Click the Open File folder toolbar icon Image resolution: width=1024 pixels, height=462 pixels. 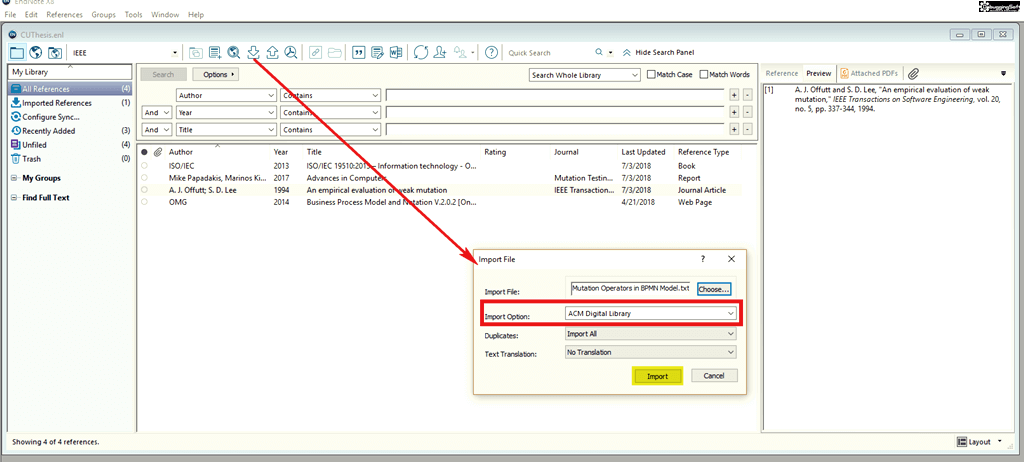(x=334, y=53)
